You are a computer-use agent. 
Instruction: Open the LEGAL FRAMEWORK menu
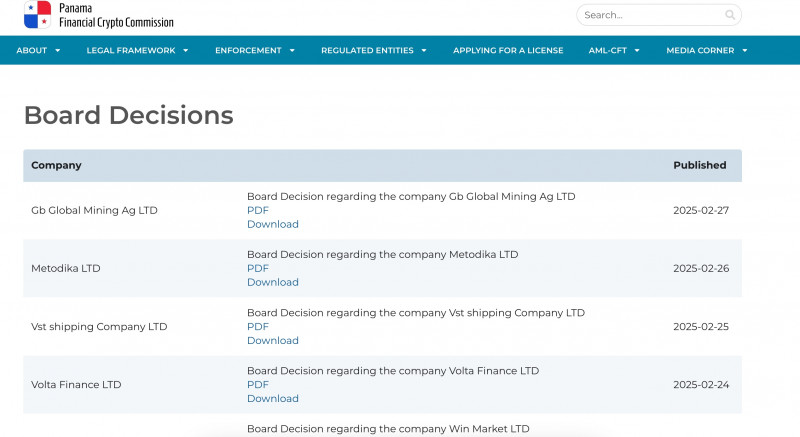click(131, 50)
